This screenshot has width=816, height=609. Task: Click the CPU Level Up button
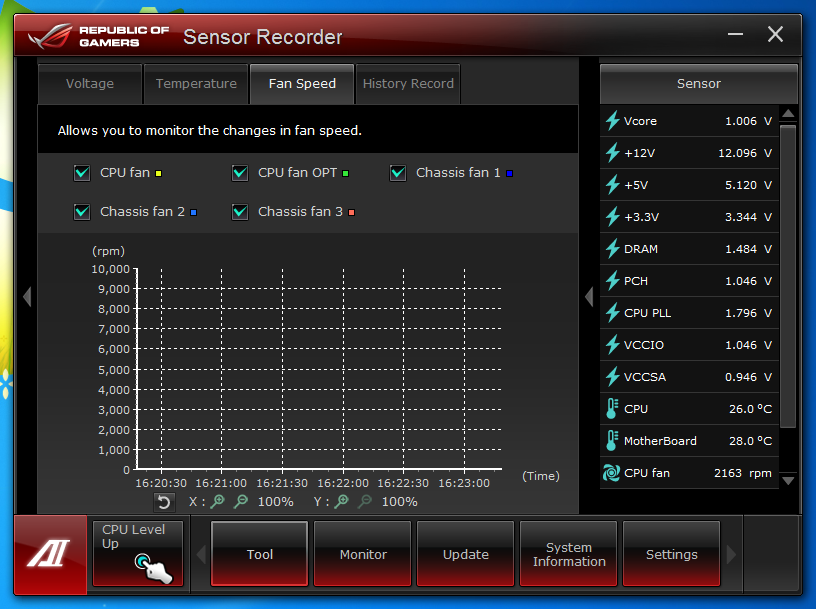[138, 554]
